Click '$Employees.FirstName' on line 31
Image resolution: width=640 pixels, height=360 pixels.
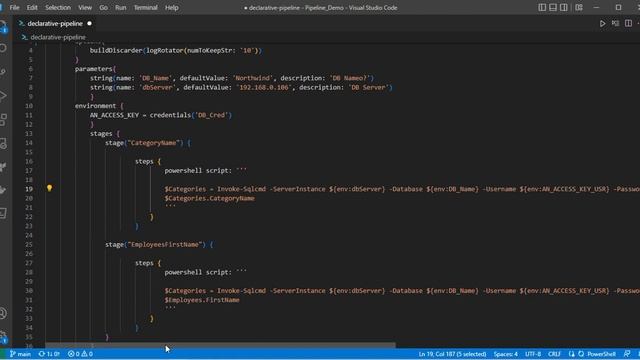click(x=202, y=300)
